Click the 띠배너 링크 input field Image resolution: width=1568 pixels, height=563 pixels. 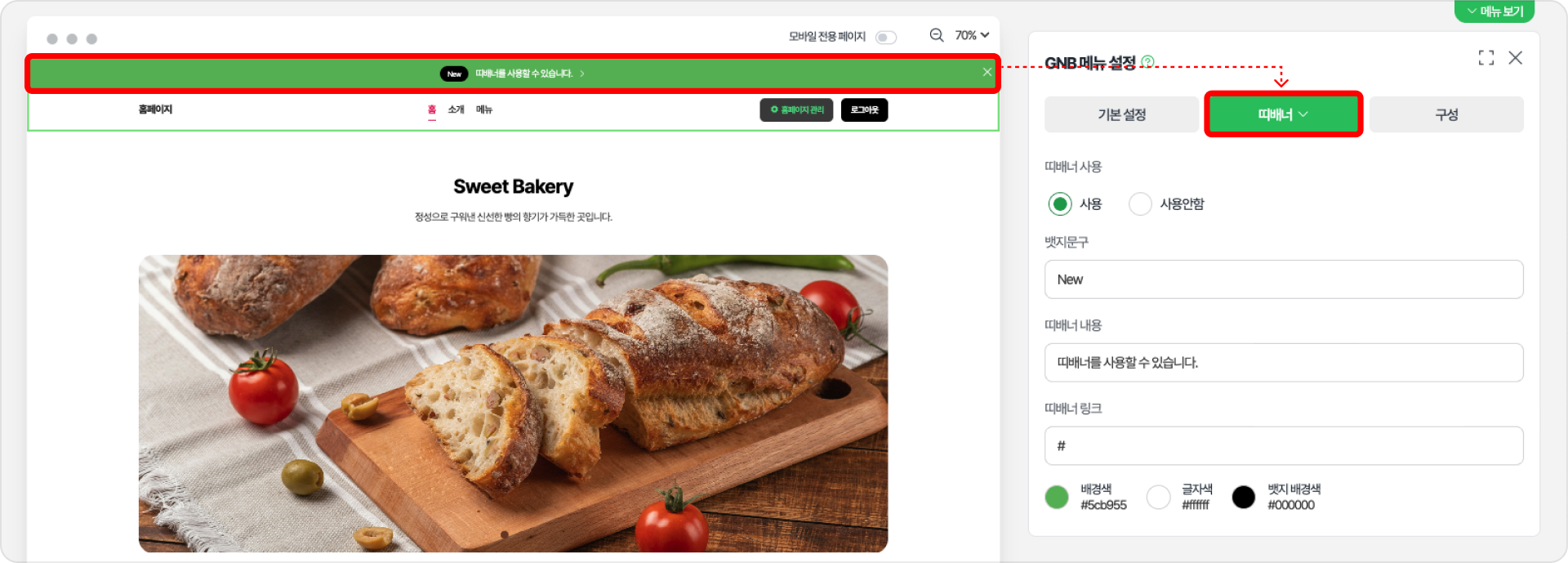(1284, 445)
